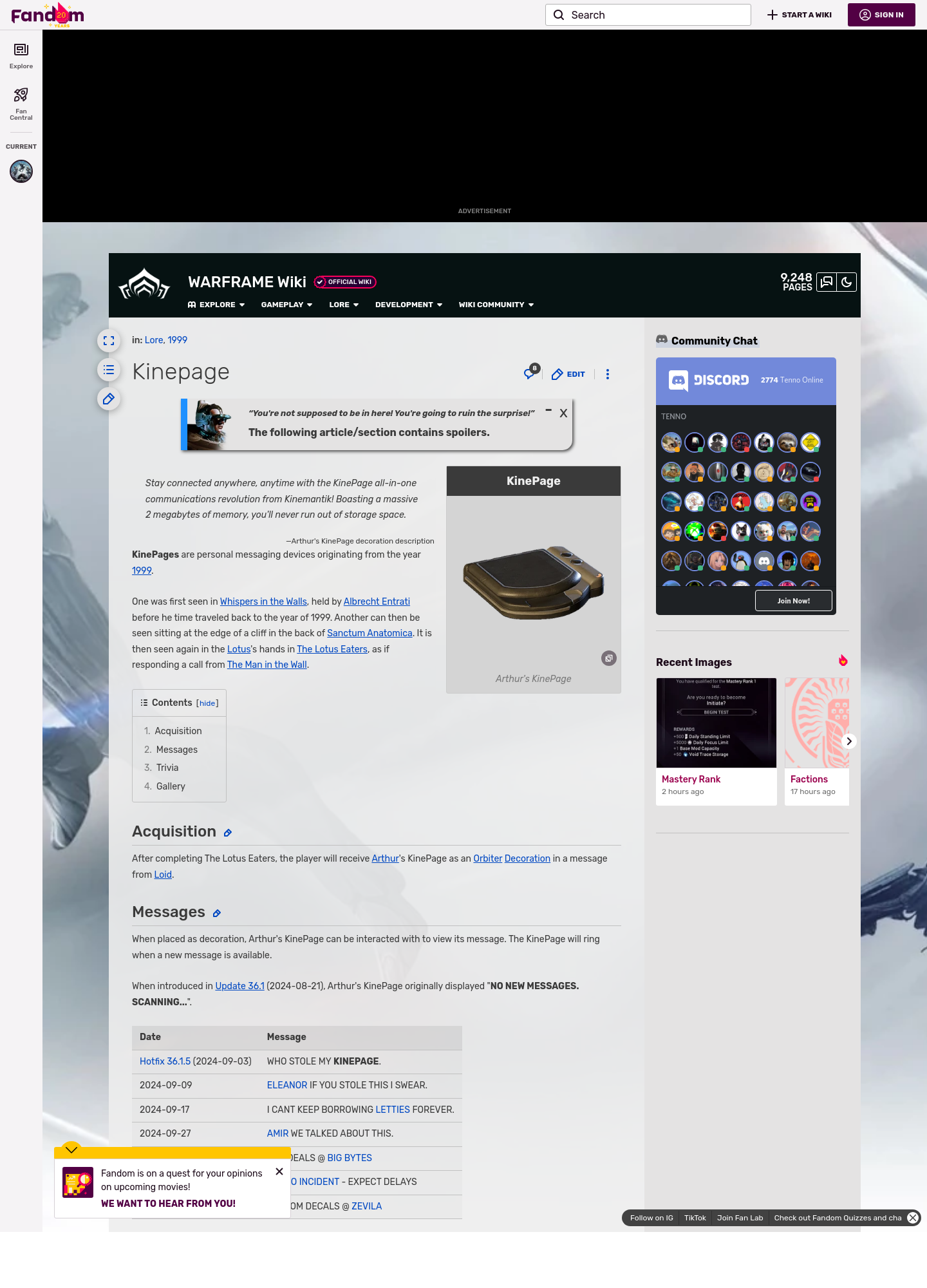The width and height of the screenshot is (927, 1288).
Task: Click the Recent Images flame icon
Action: pos(843,661)
